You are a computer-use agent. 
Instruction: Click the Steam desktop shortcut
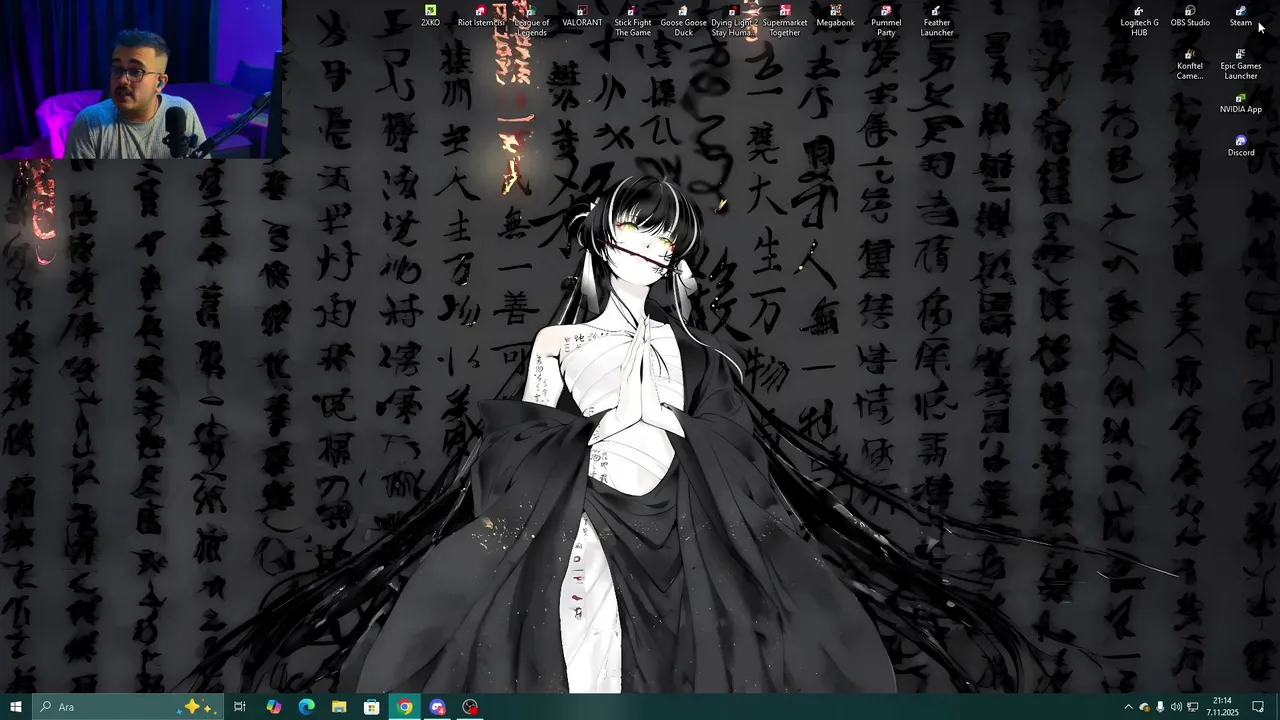[1241, 16]
